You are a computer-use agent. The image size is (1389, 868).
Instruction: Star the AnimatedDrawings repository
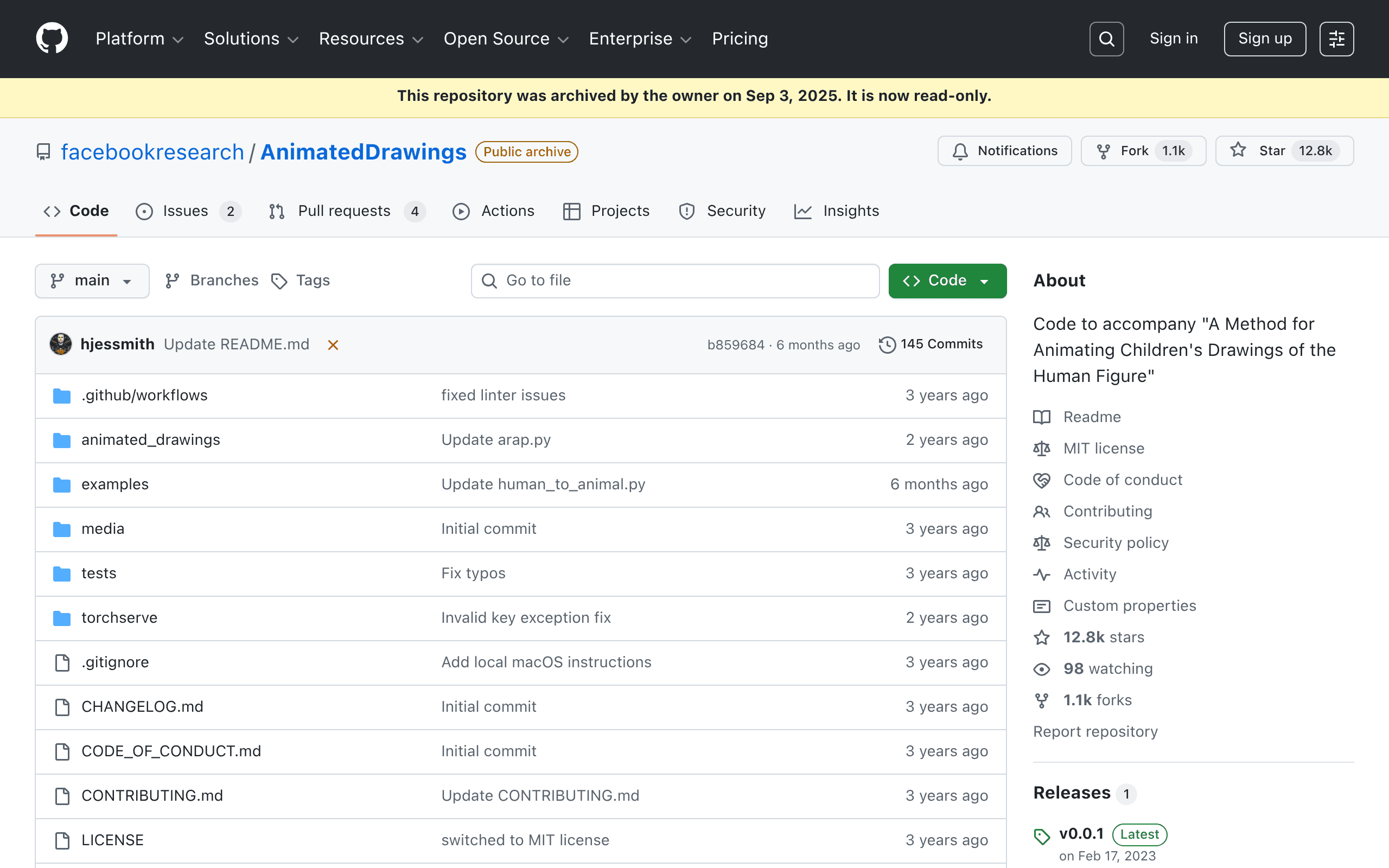tap(1284, 151)
